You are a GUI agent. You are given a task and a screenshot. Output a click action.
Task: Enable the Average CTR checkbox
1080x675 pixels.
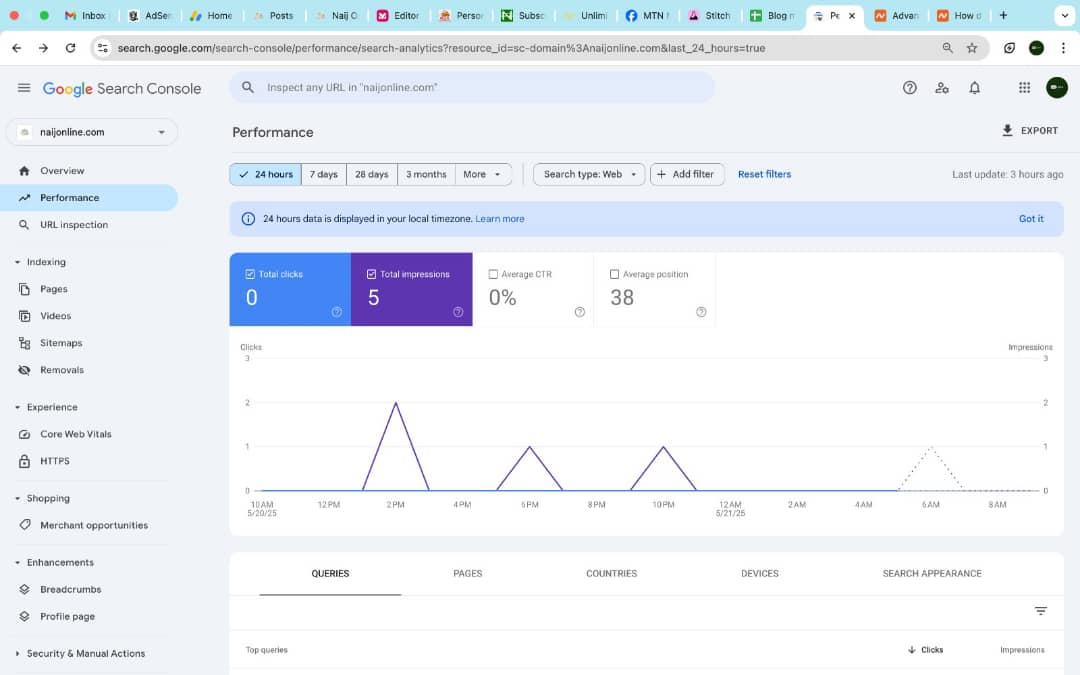[x=493, y=274]
